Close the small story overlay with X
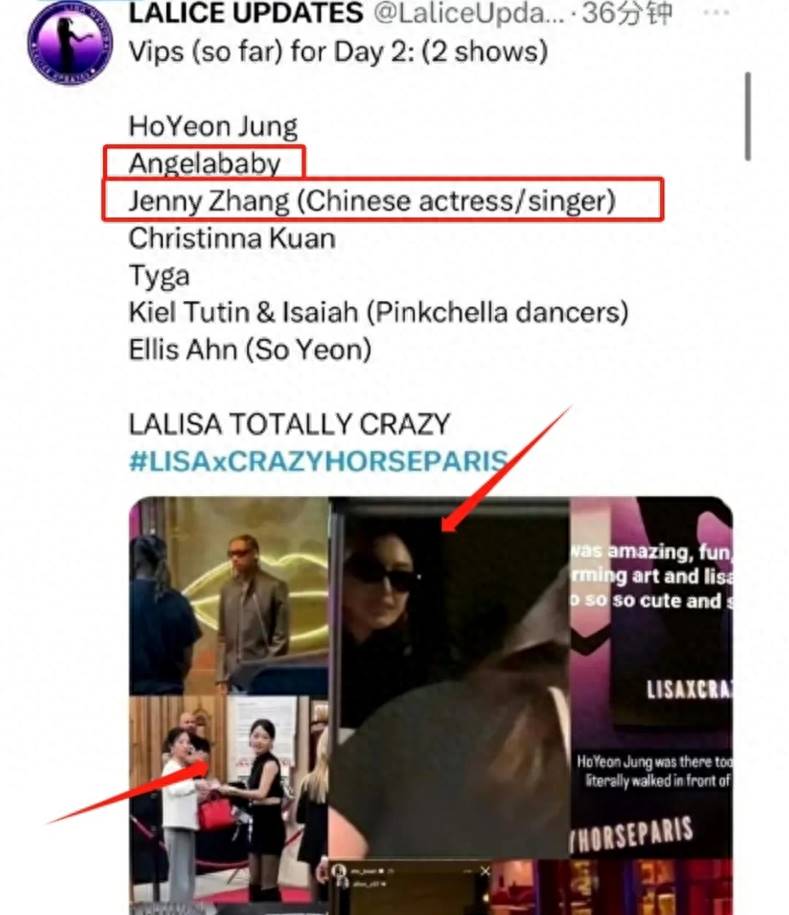789x915 pixels. coord(485,871)
